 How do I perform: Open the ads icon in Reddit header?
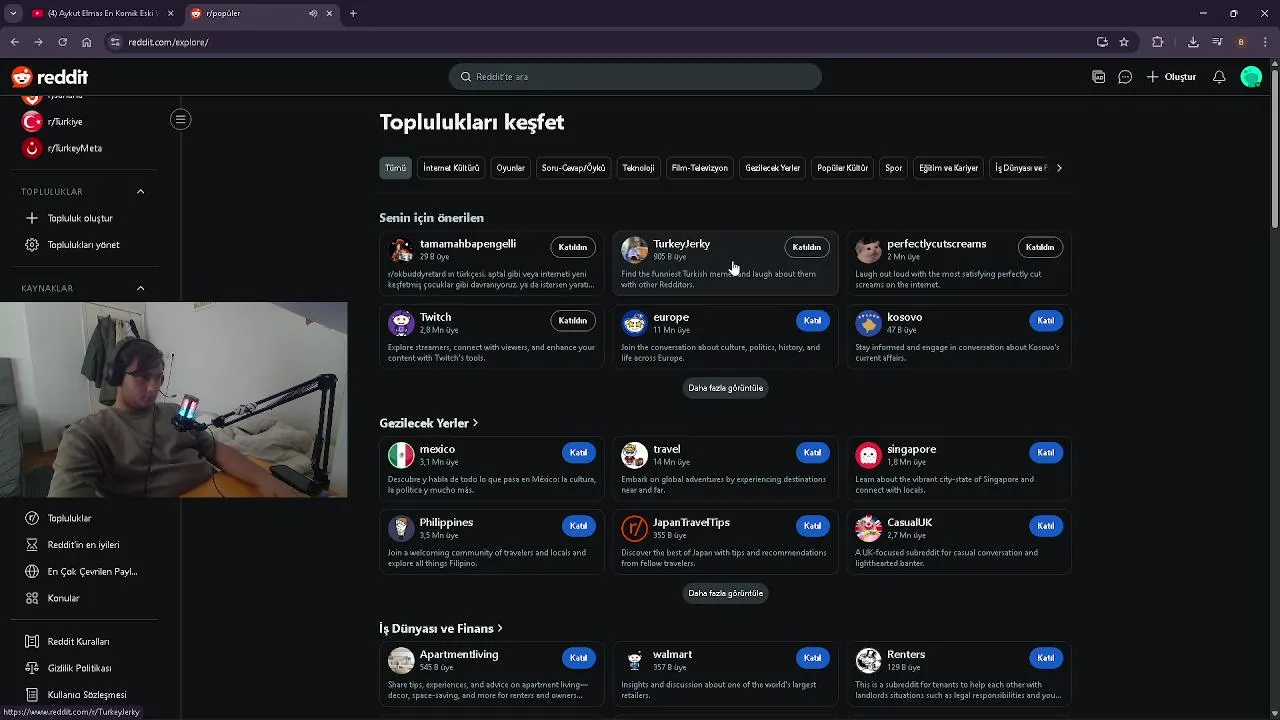coord(1098,77)
